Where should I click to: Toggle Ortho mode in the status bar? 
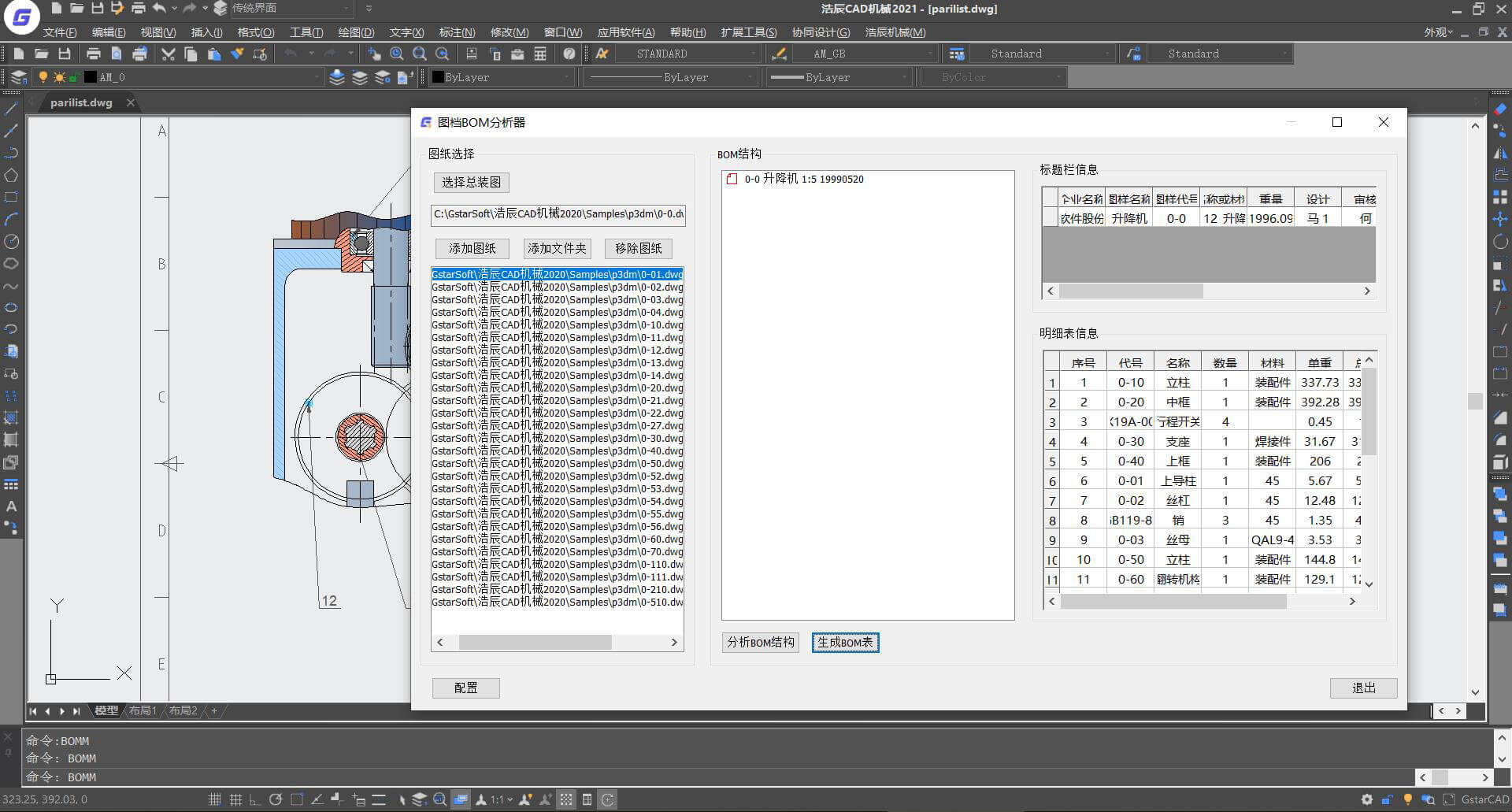(254, 799)
